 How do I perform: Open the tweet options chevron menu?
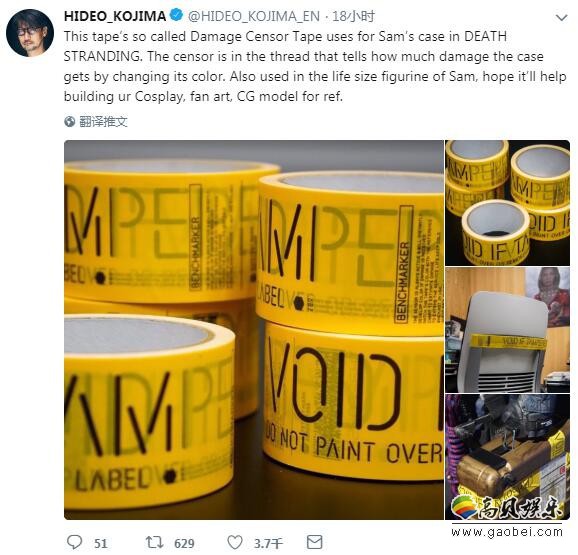click(x=561, y=17)
